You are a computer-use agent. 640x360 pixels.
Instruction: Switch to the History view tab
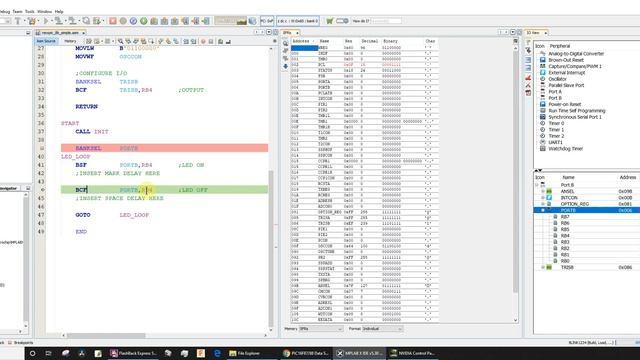coord(70,41)
